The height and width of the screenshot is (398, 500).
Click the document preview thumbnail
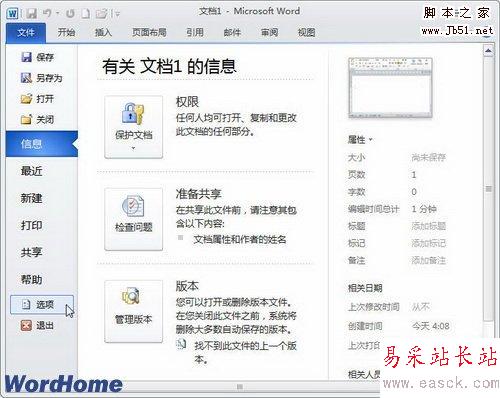(x=390, y=88)
